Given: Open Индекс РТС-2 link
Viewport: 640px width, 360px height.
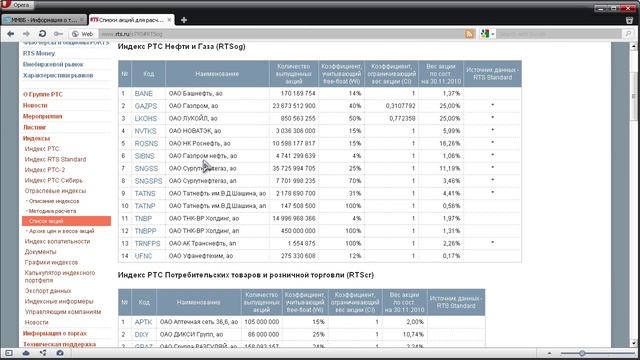Looking at the screenshot, I should point(44,170).
